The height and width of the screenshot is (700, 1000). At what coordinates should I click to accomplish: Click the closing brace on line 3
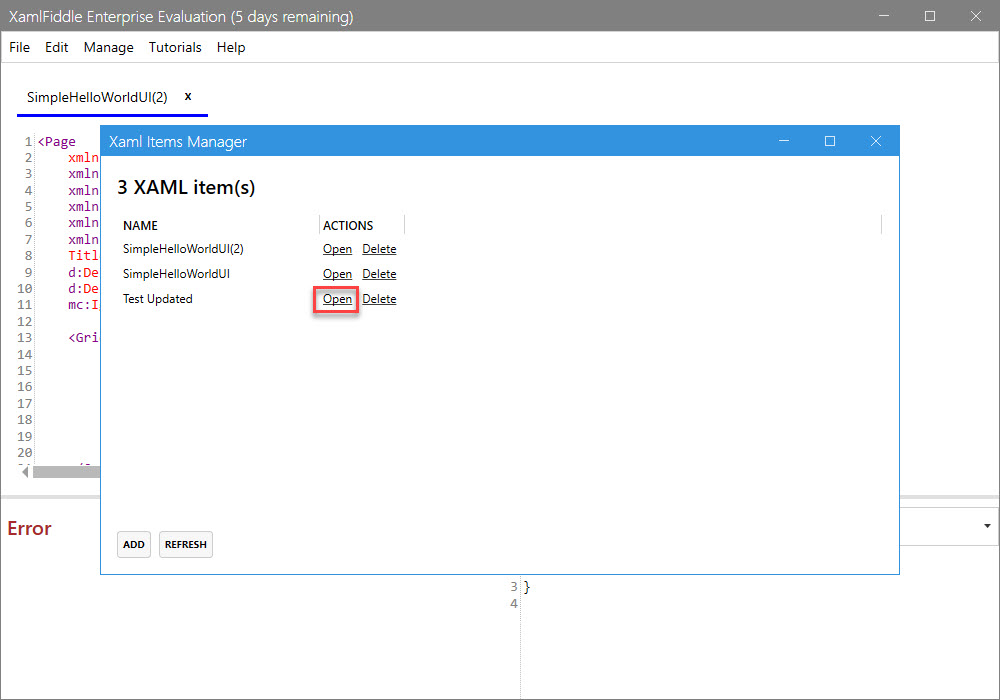(x=527, y=587)
